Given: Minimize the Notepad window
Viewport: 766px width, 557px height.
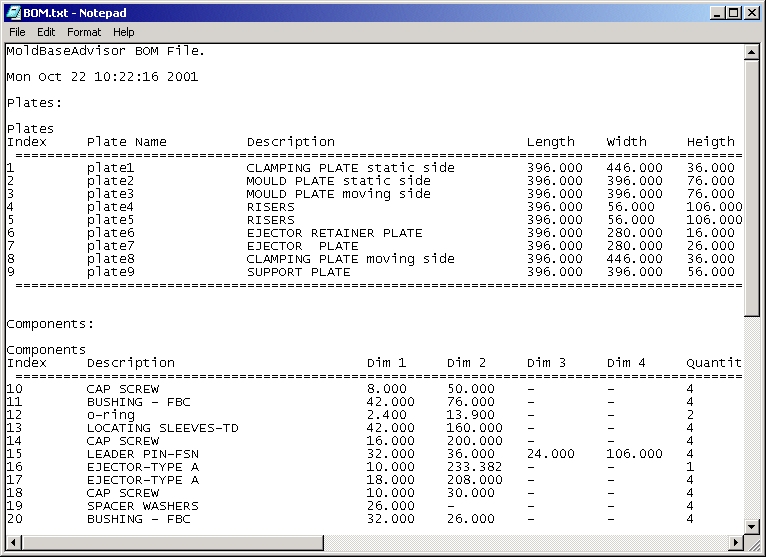Looking at the screenshot, I should coord(717,13).
